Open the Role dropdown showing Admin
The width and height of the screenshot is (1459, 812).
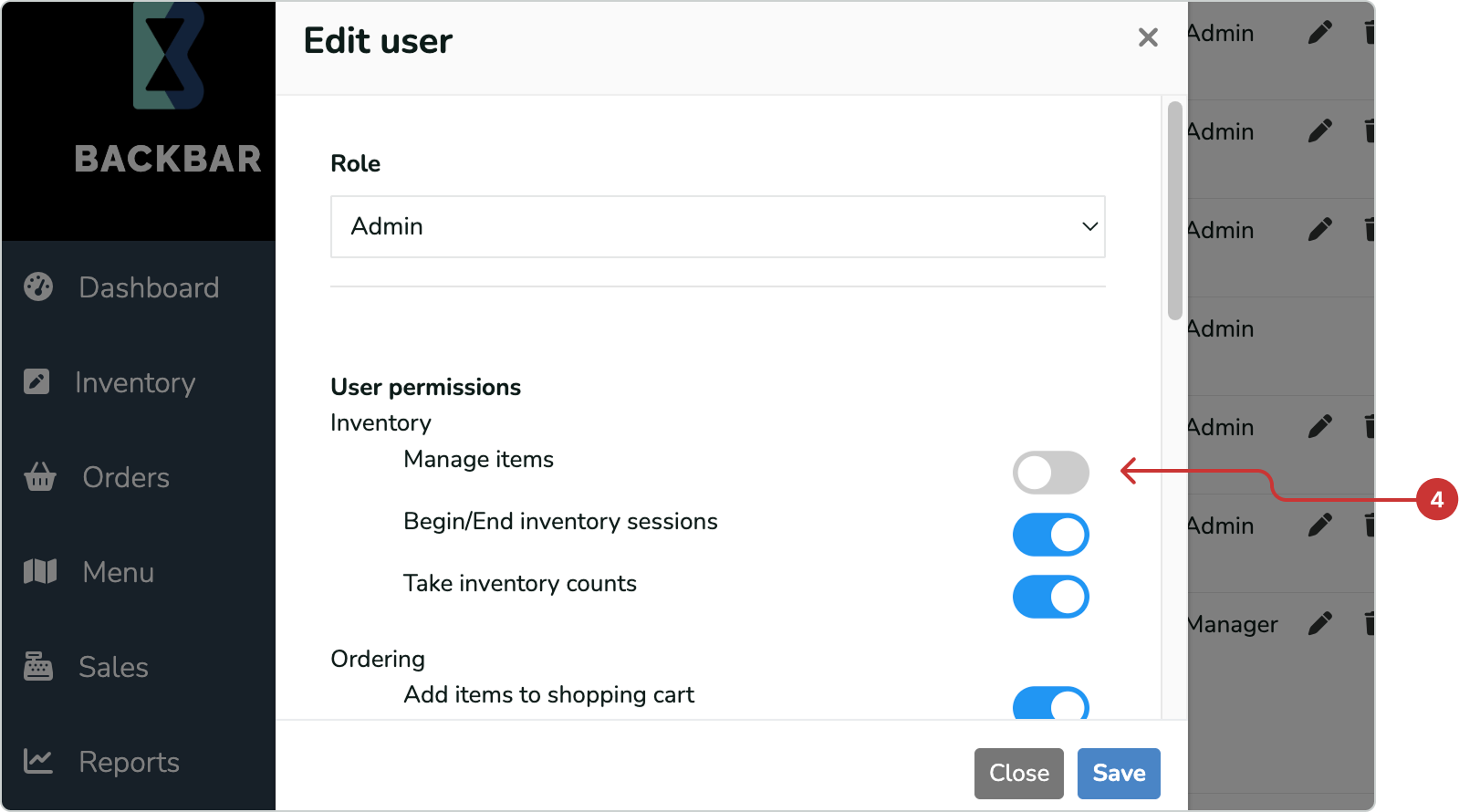[718, 226]
